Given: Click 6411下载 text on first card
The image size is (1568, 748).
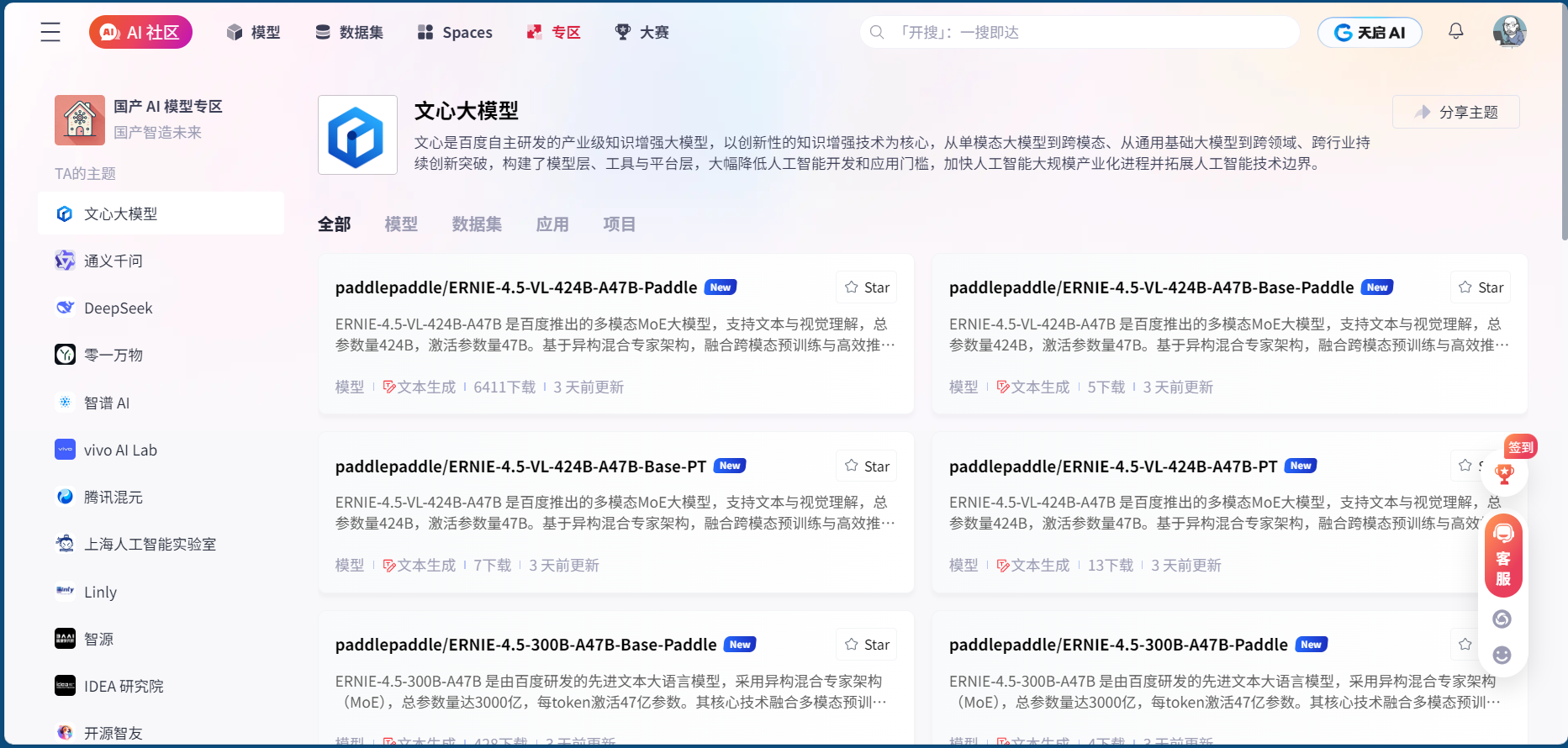Looking at the screenshot, I should [x=504, y=387].
